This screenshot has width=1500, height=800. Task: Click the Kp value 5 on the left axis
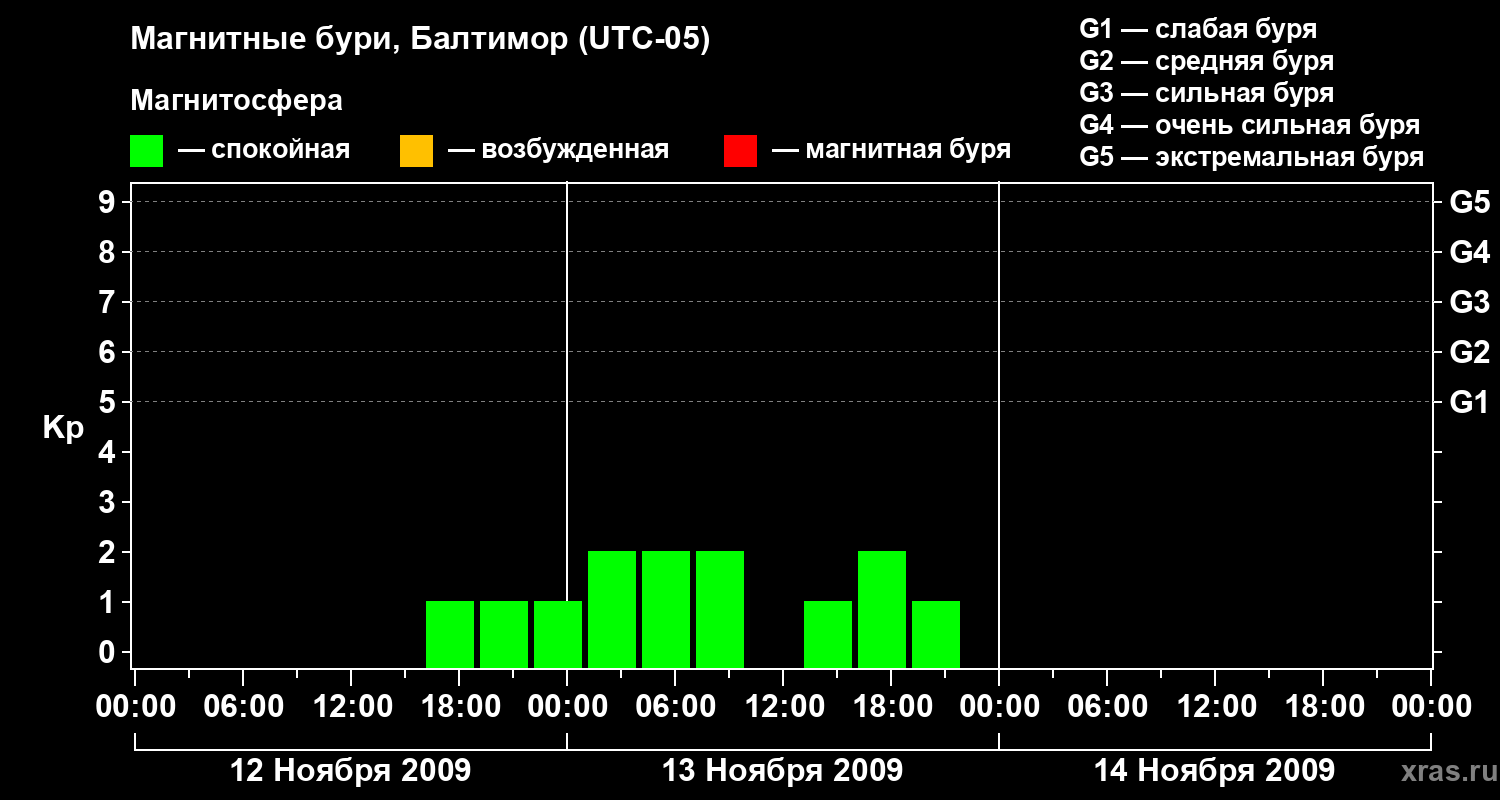[x=109, y=402]
